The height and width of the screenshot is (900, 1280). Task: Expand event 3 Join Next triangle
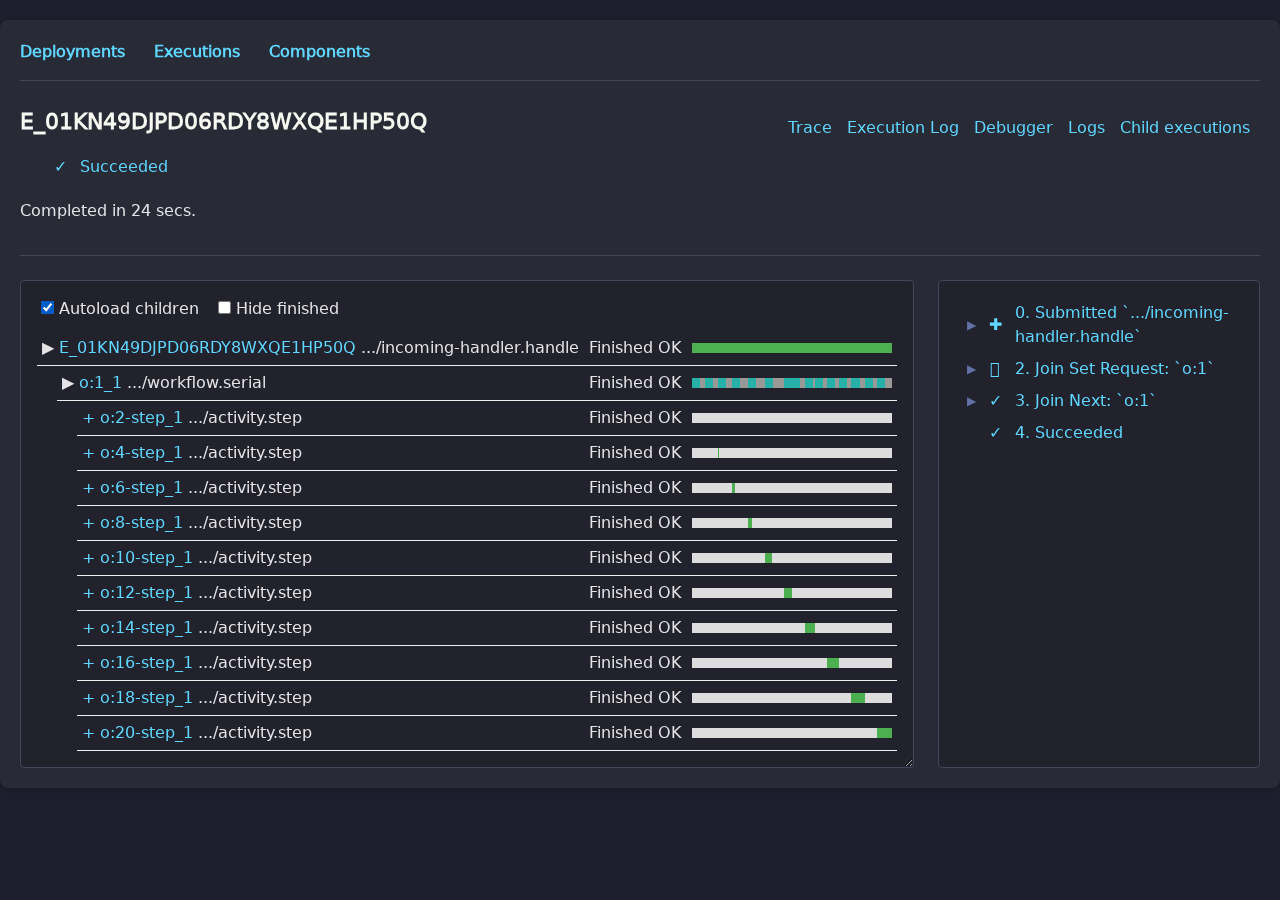tap(971, 401)
